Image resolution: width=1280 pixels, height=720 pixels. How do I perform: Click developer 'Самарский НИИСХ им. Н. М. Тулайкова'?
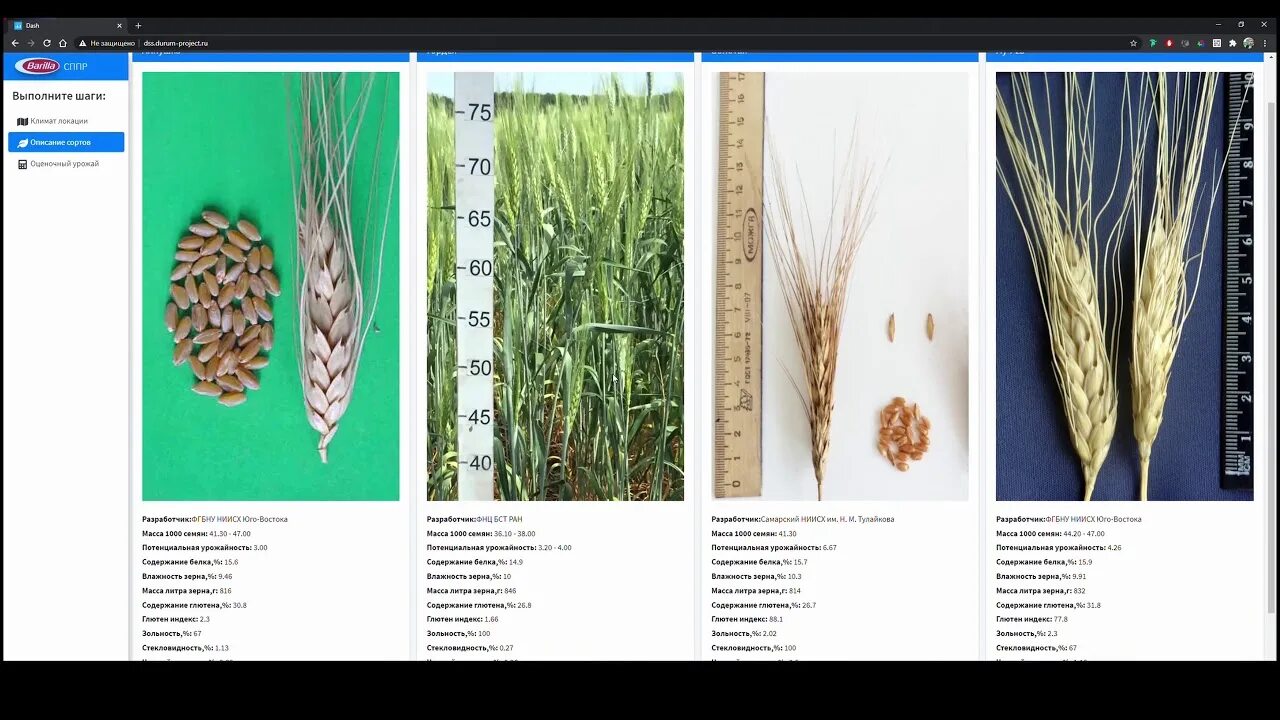[x=803, y=519]
